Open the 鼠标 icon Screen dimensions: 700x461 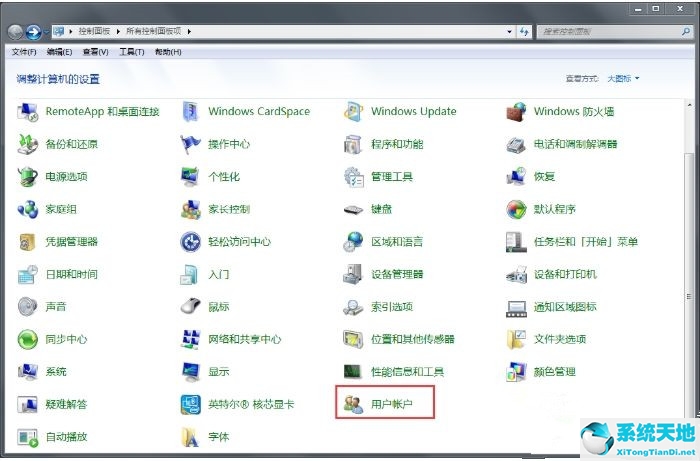click(x=191, y=307)
